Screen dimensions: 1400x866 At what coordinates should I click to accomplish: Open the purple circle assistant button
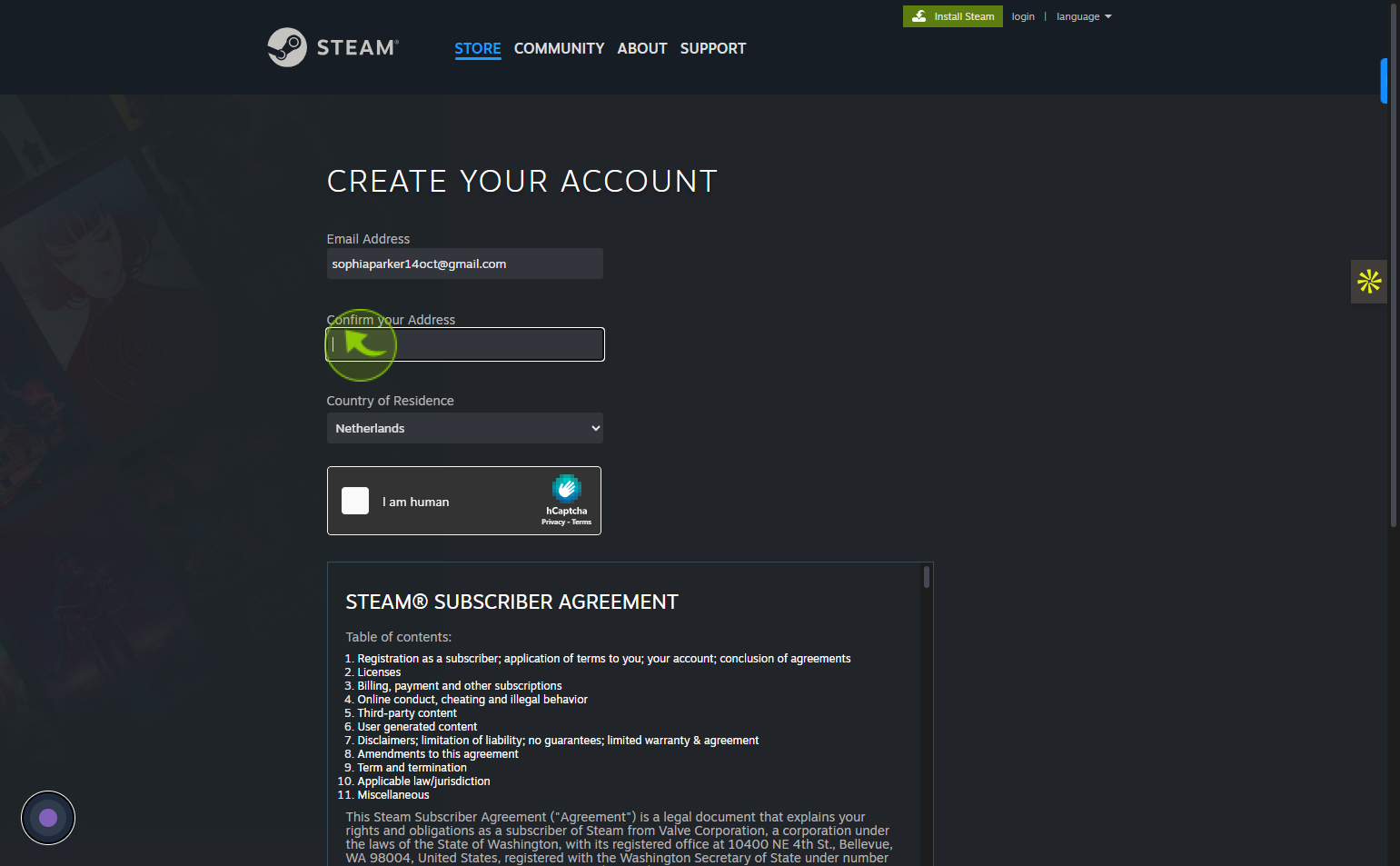[x=48, y=818]
